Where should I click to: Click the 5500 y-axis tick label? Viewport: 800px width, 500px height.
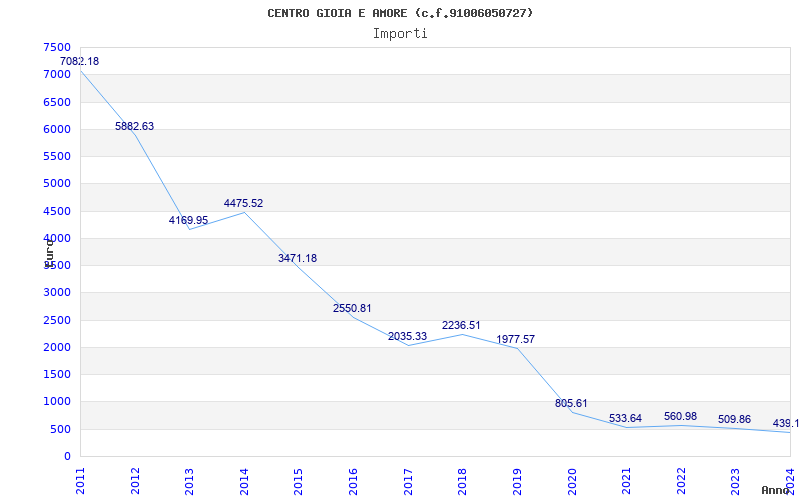click(55, 156)
